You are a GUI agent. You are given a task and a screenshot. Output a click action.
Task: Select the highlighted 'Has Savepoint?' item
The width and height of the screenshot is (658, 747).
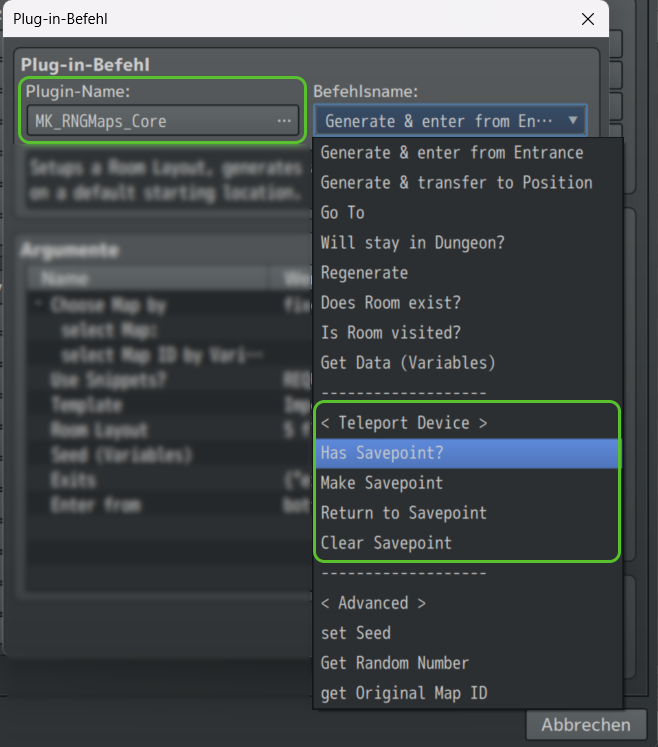coord(468,453)
